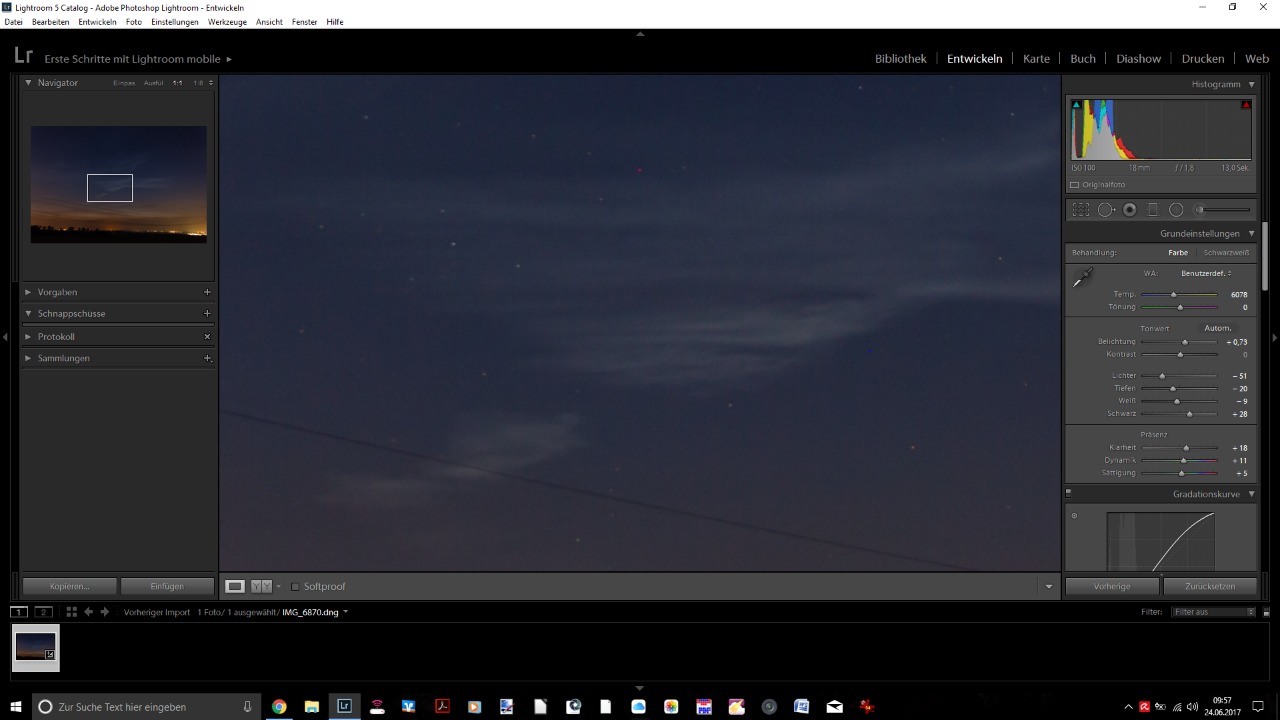1280x720 pixels.
Task: Open the WA white balance dropdown
Action: point(1206,273)
